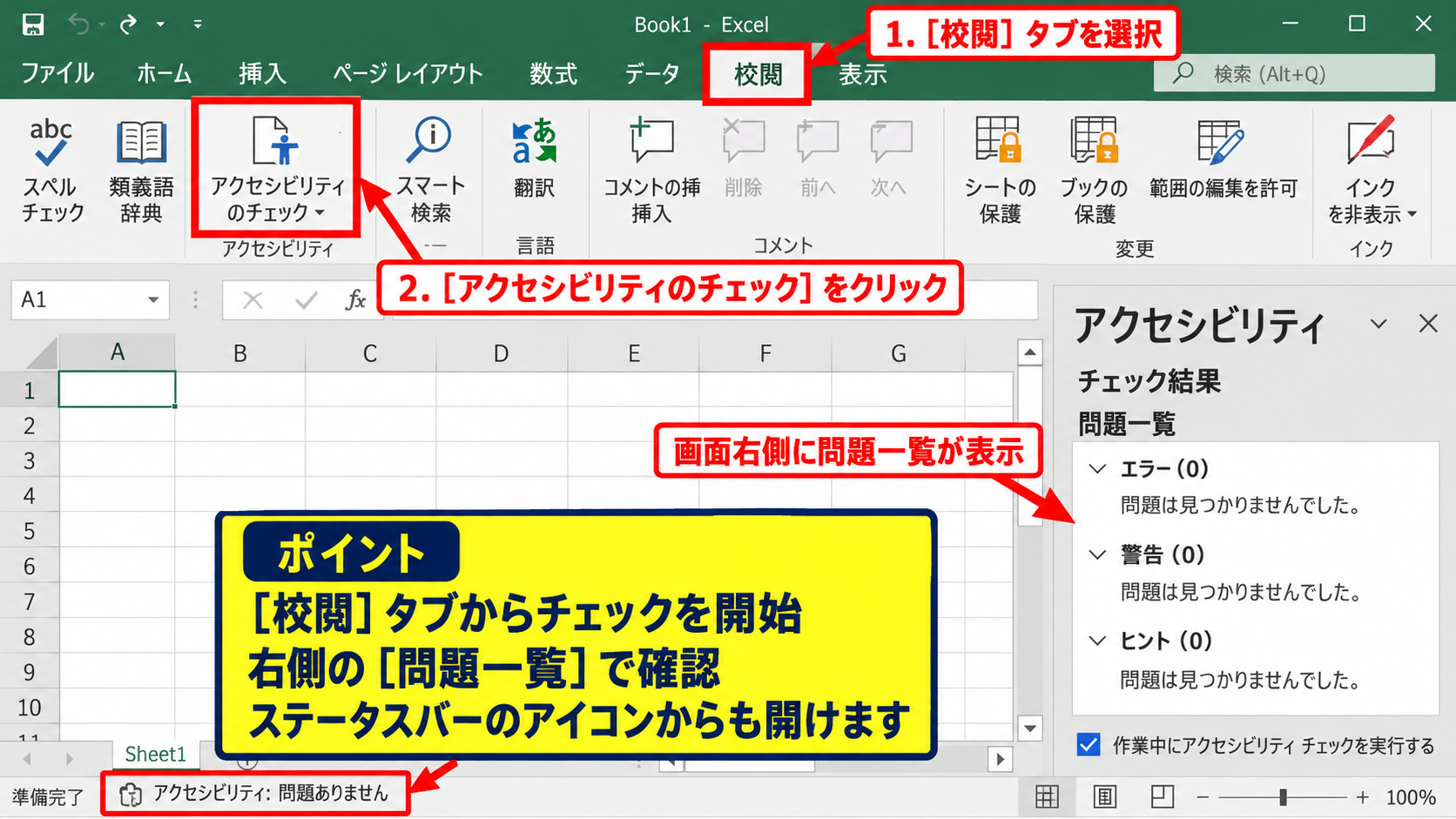Click vertical scrollbar down arrow
The image size is (1456, 819).
(1030, 728)
